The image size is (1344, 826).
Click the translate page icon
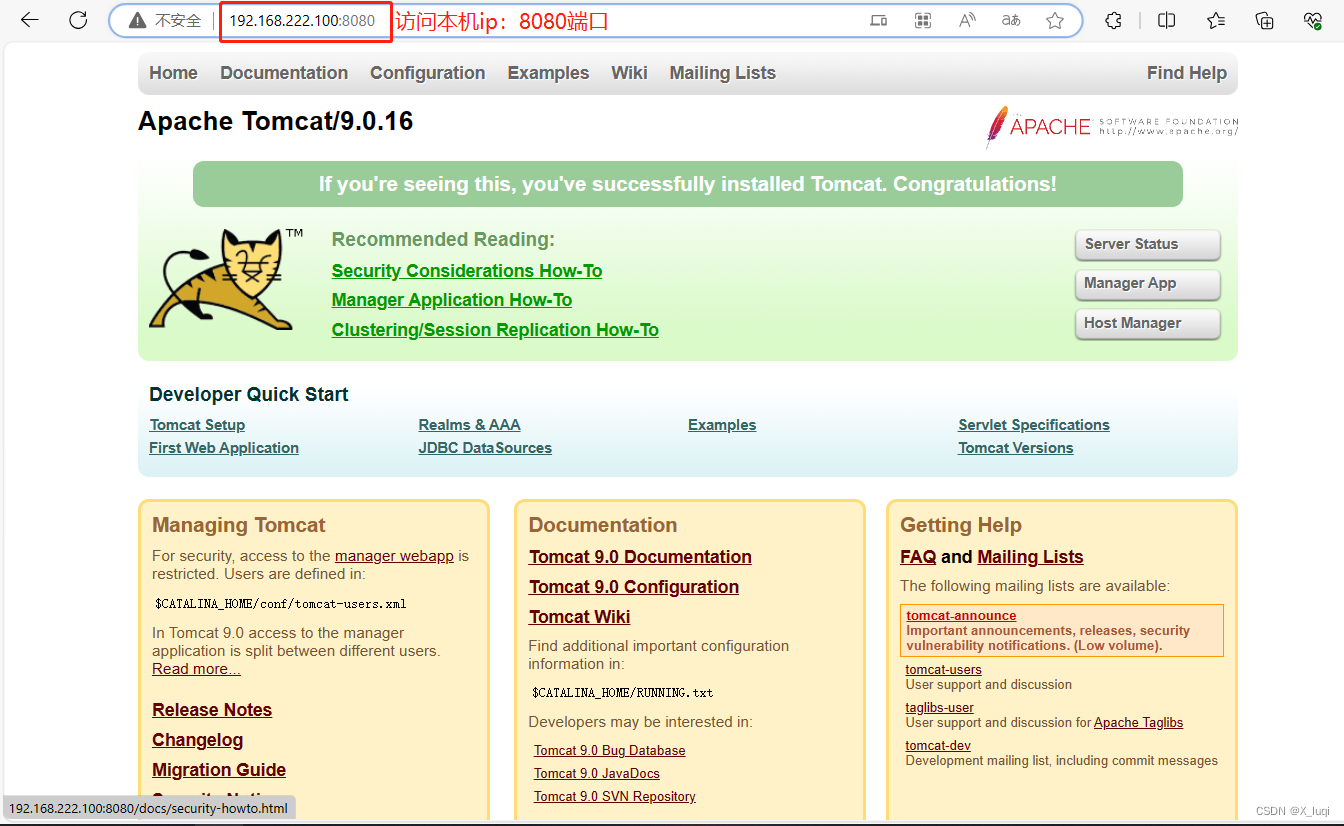pos(1011,20)
